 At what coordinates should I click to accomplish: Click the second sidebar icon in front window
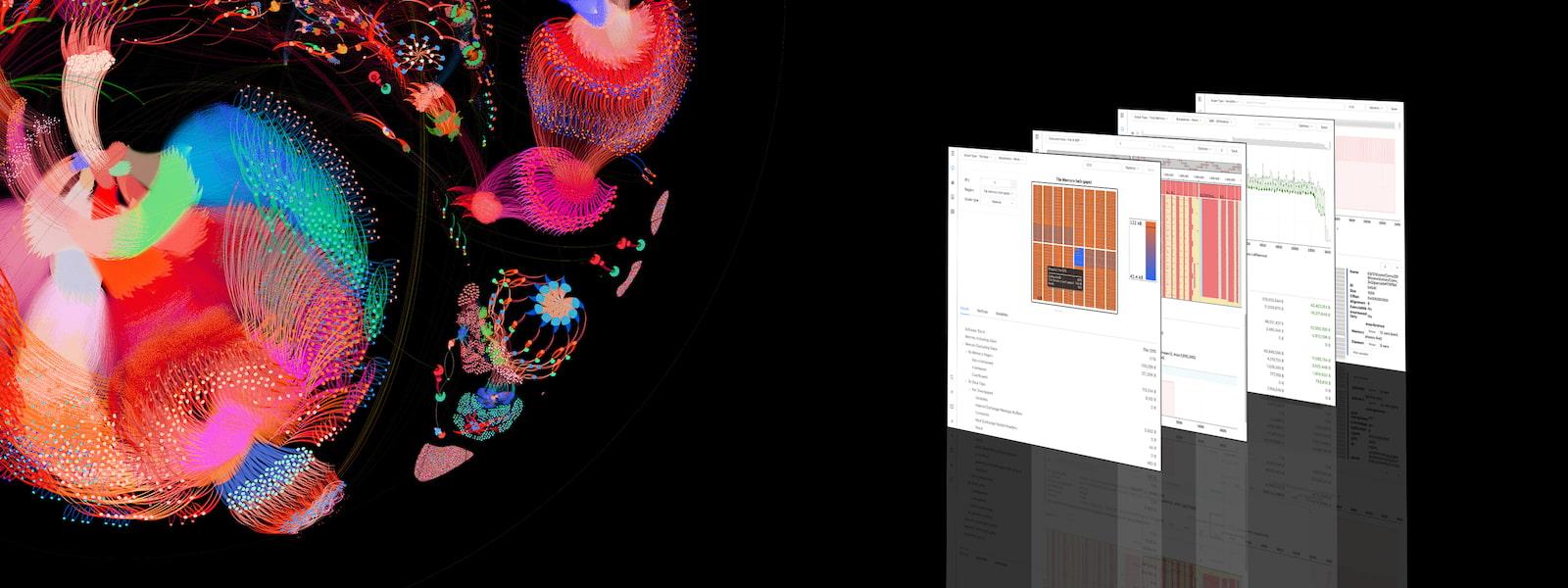click(x=953, y=183)
